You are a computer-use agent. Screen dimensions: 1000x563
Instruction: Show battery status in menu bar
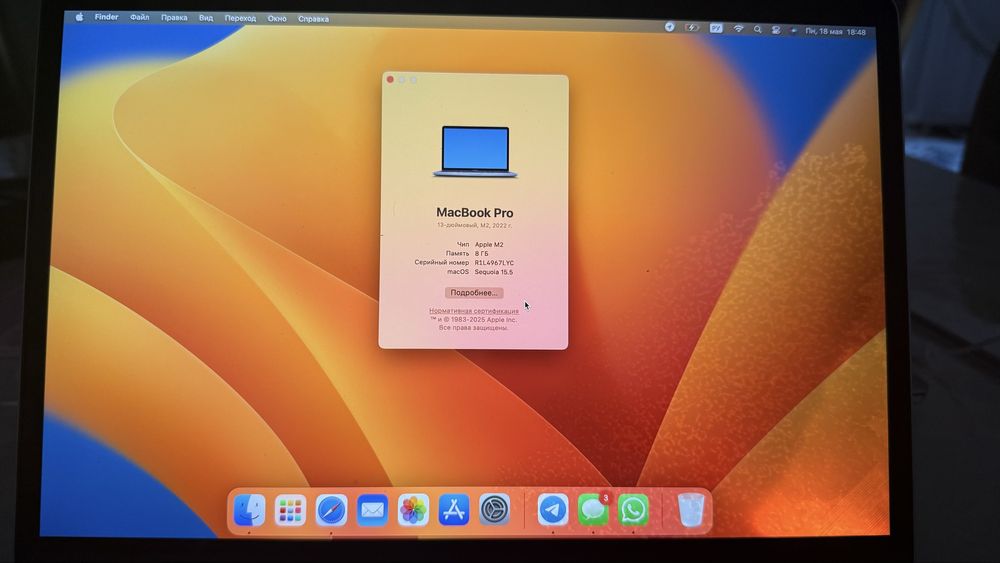click(x=692, y=27)
